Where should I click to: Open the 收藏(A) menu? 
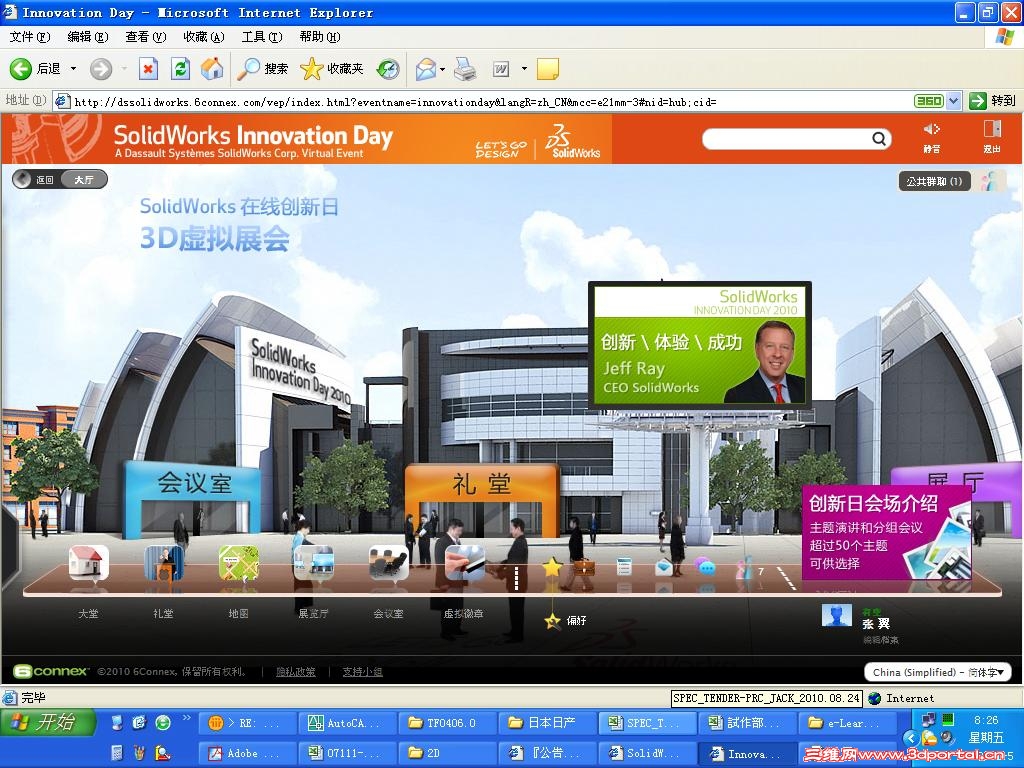(204, 37)
